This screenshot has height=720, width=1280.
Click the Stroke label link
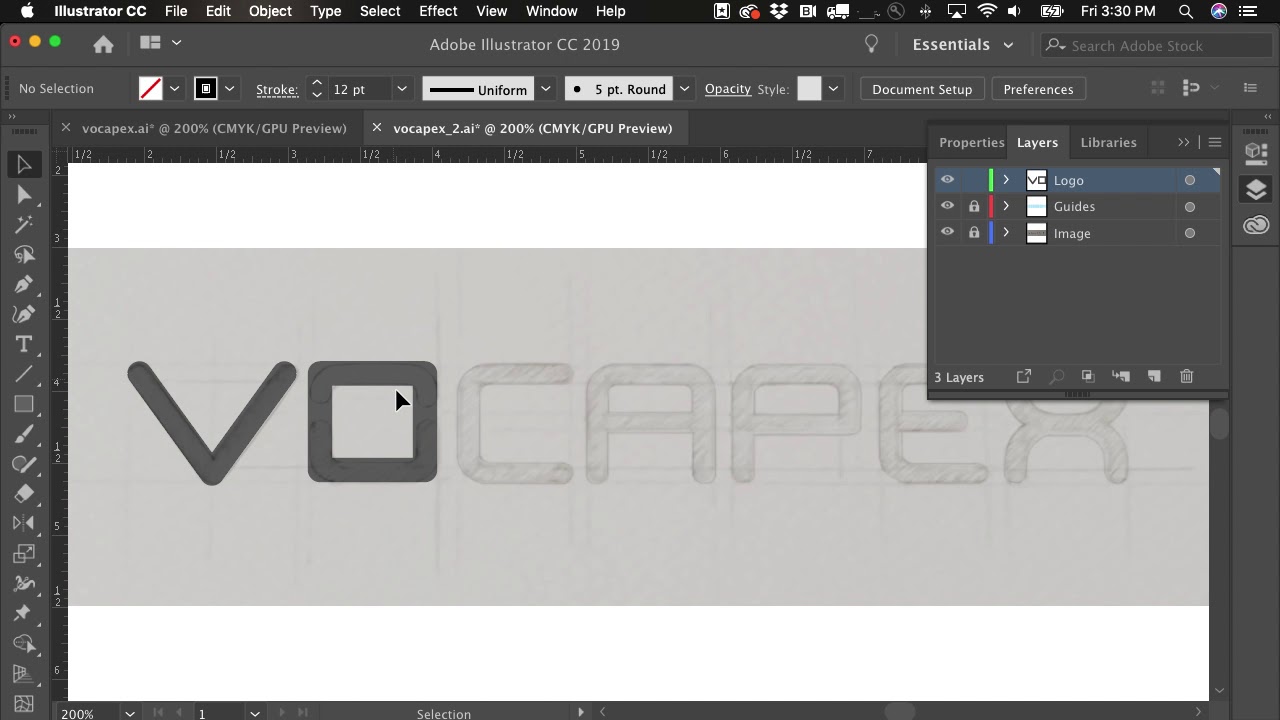[277, 89]
